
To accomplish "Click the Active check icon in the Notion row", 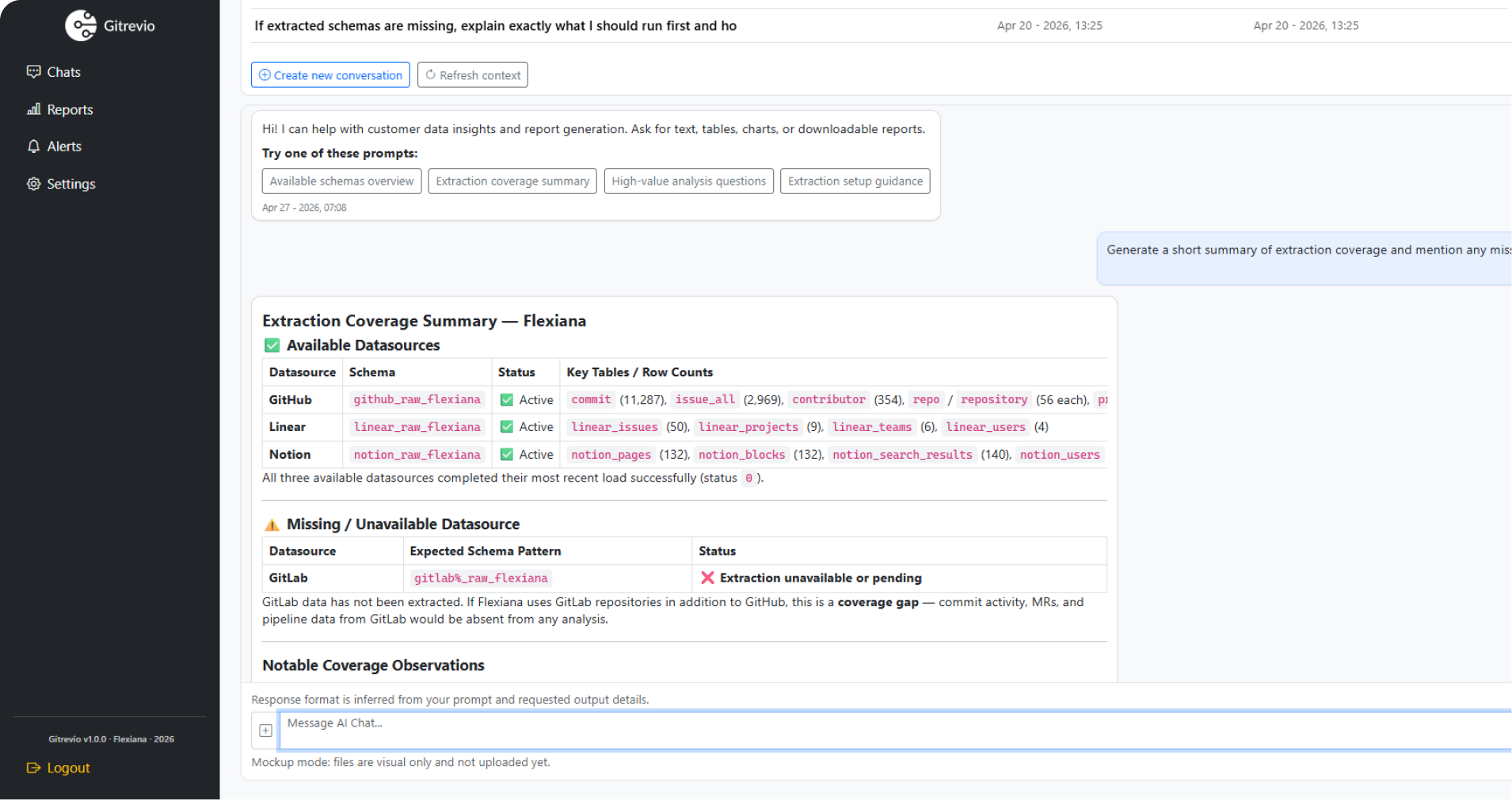I will (507, 455).
